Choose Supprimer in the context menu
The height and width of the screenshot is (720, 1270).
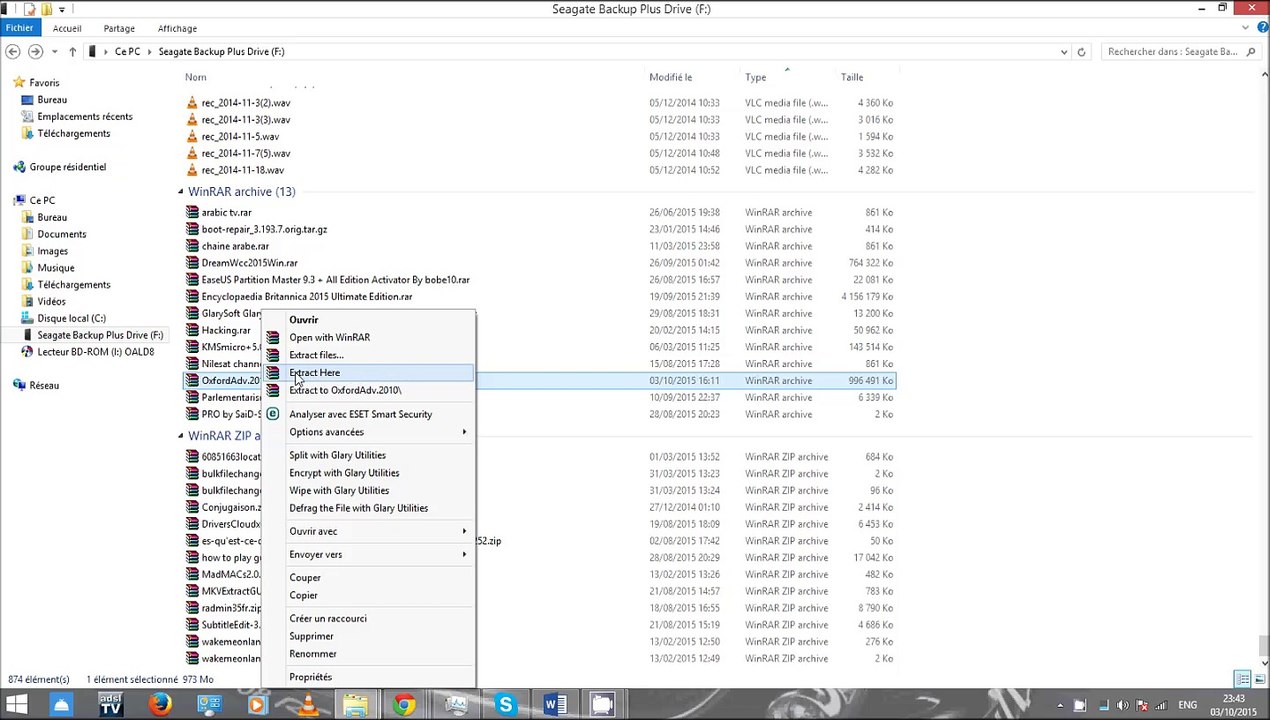pos(369,636)
